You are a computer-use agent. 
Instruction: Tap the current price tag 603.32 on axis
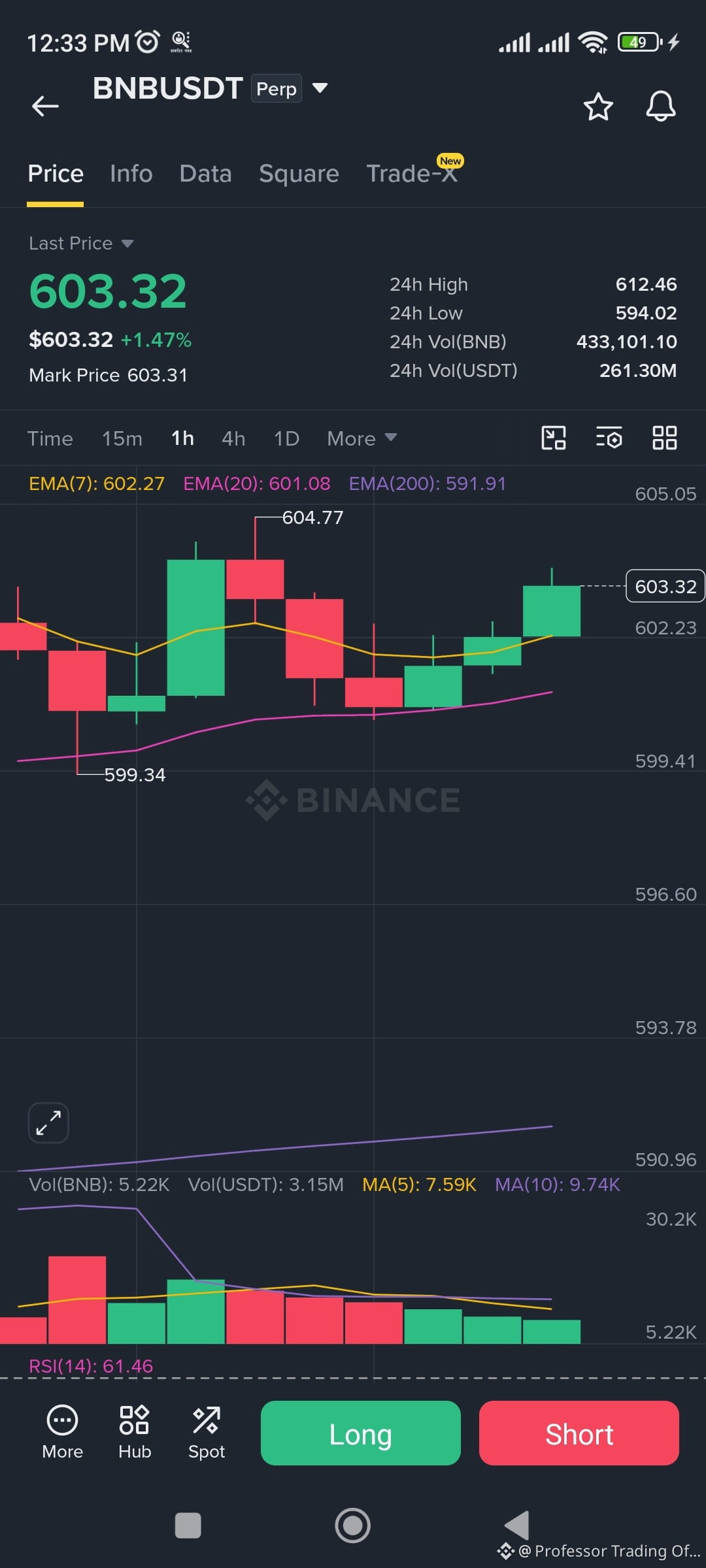click(x=665, y=586)
